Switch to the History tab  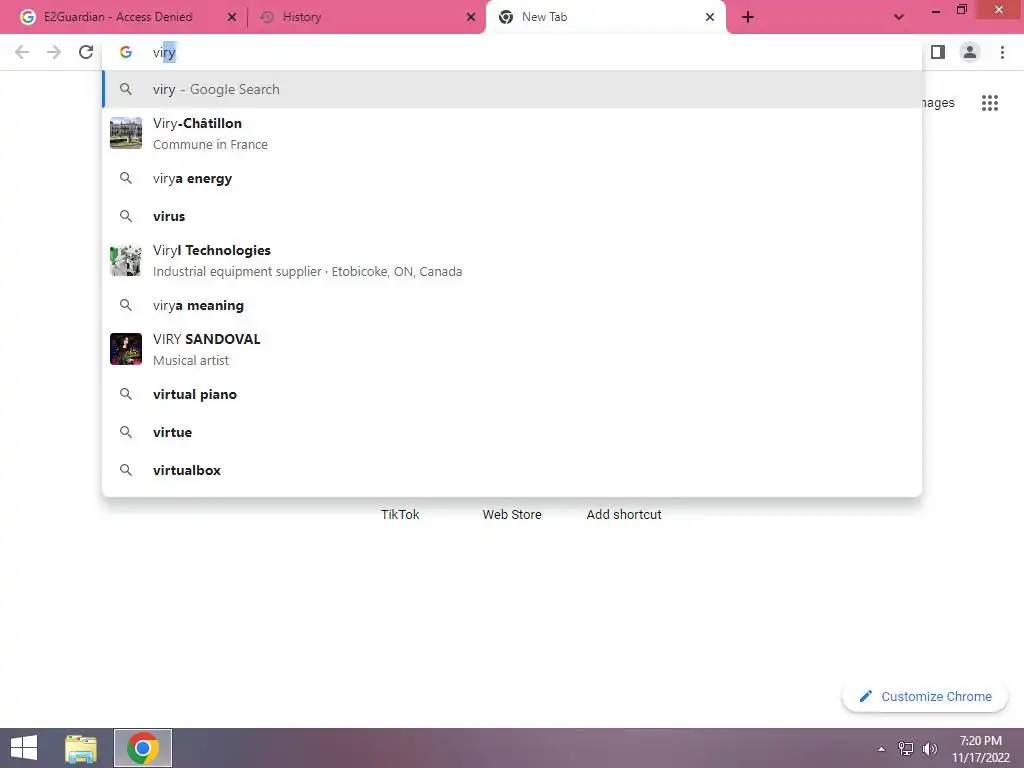pyautogui.click(x=302, y=17)
